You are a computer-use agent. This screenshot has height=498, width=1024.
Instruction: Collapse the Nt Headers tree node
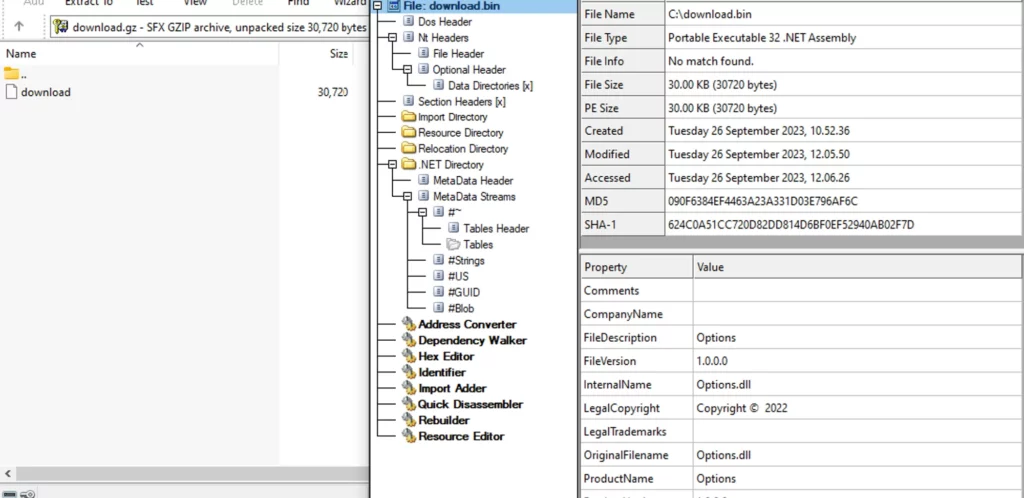click(393, 37)
